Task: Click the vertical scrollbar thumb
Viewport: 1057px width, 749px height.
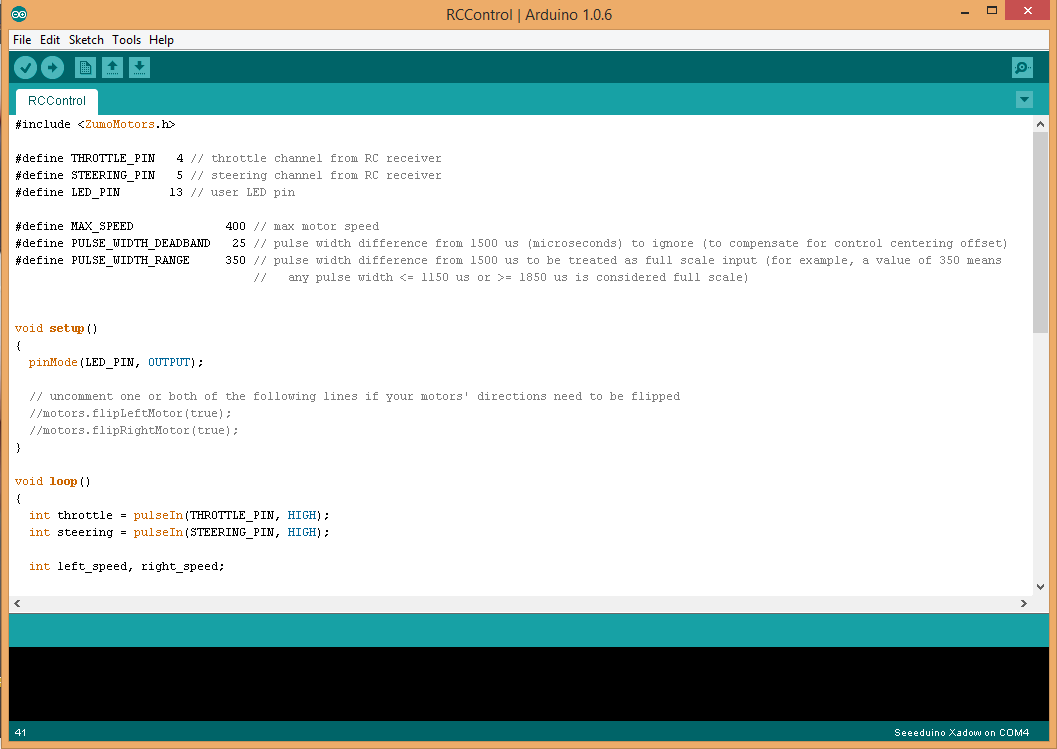Action: (x=1040, y=232)
